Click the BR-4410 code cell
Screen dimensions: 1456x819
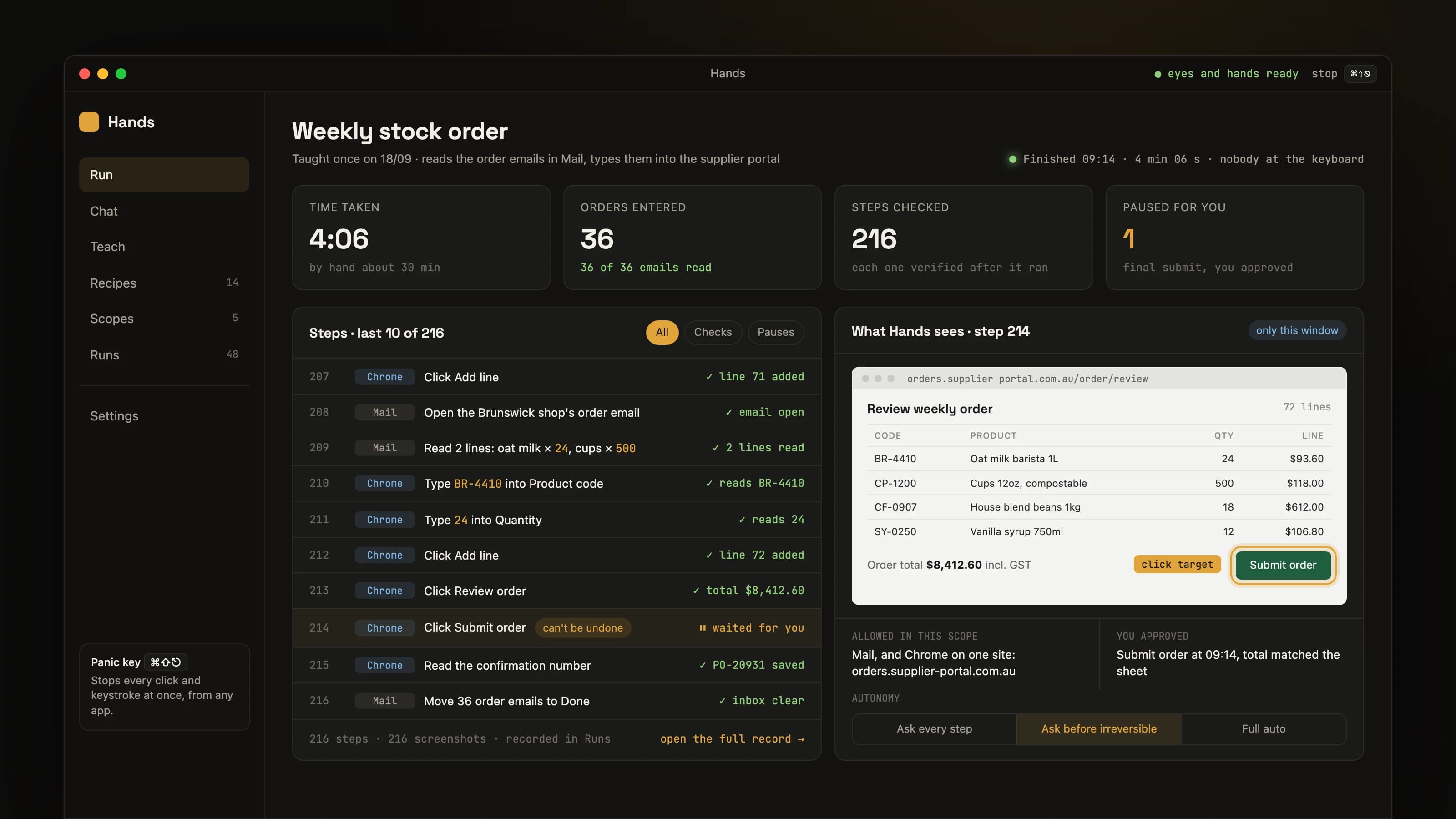tap(895, 459)
